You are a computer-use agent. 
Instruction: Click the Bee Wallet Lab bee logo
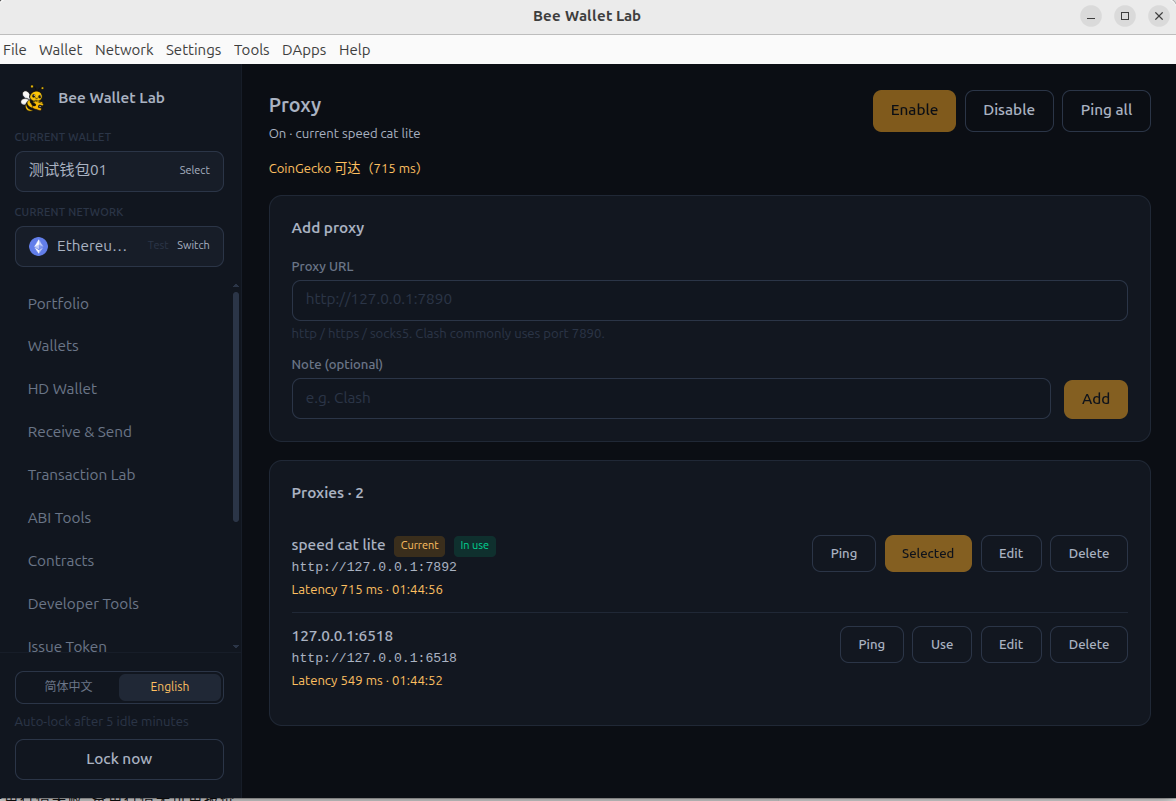click(x=32, y=98)
